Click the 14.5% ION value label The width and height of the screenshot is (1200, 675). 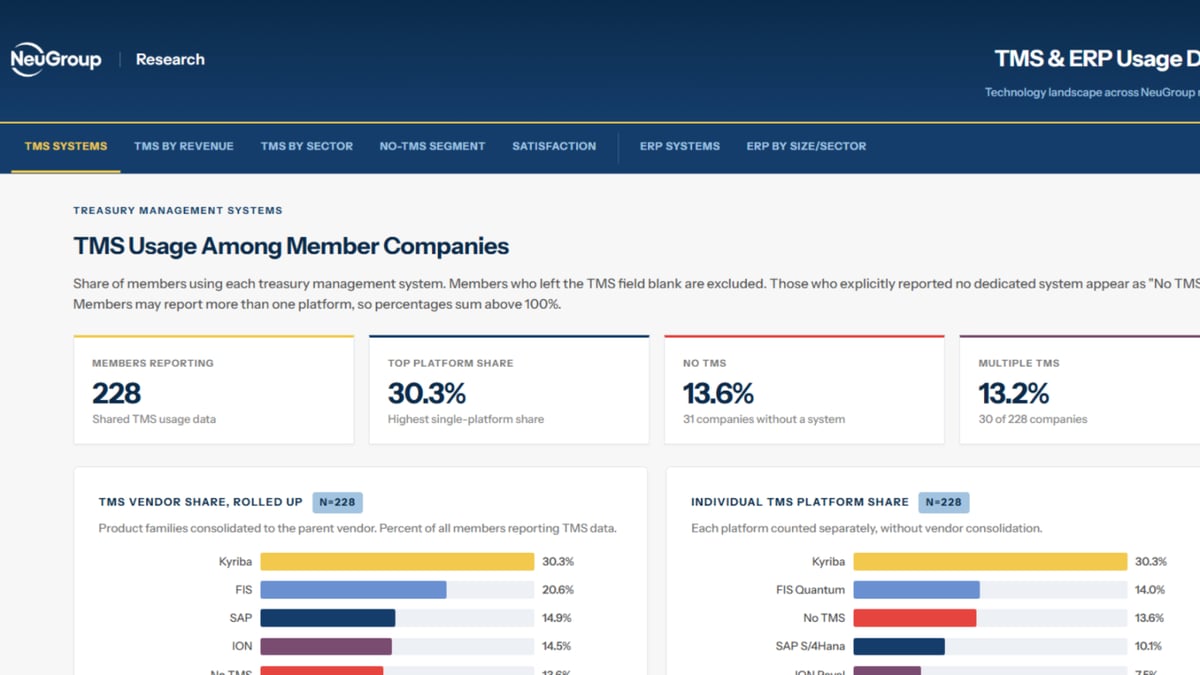click(x=558, y=646)
